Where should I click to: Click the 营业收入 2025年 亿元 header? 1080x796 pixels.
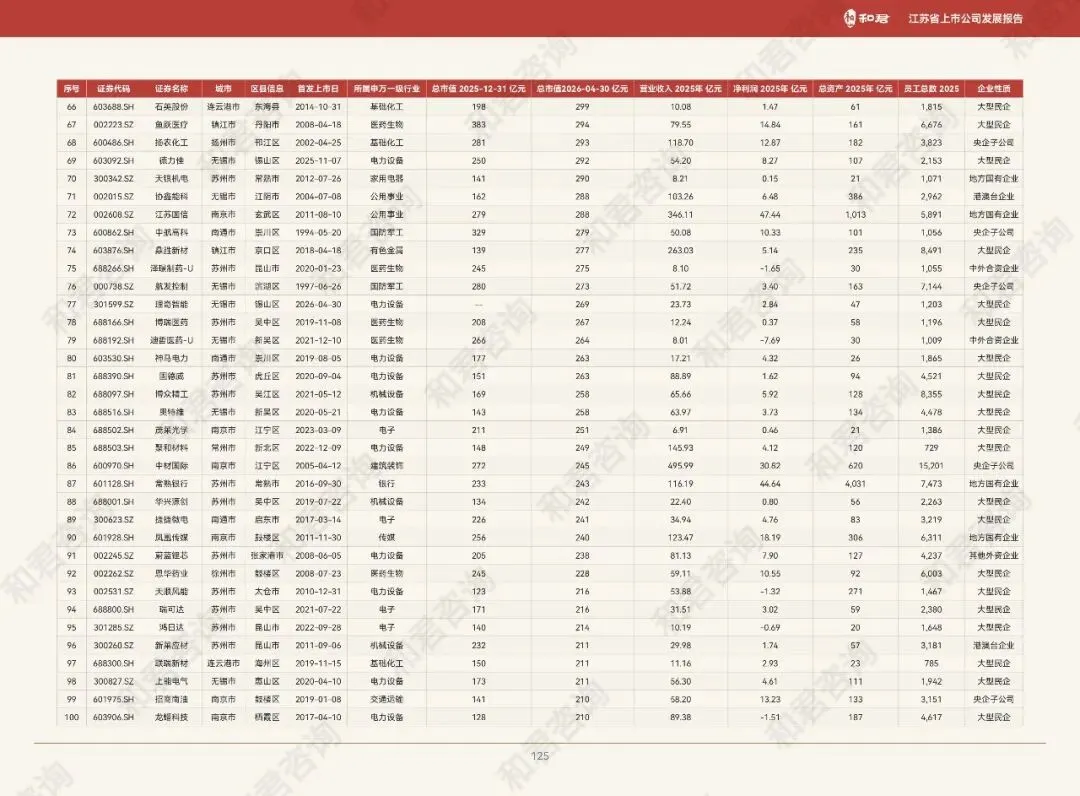[681, 89]
